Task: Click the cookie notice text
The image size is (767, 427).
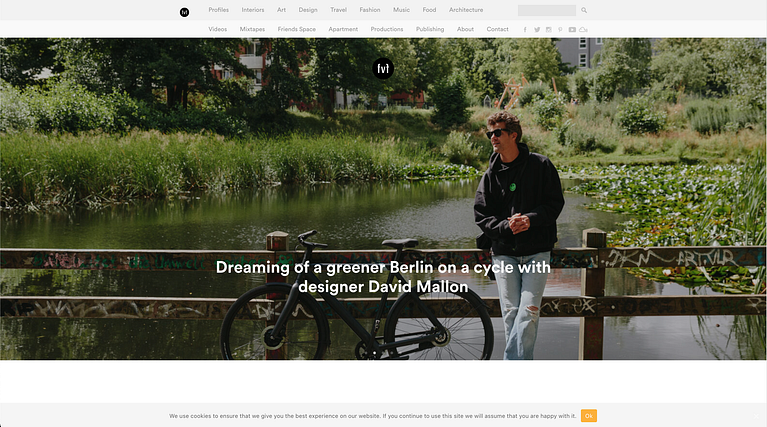Action: coord(373,416)
